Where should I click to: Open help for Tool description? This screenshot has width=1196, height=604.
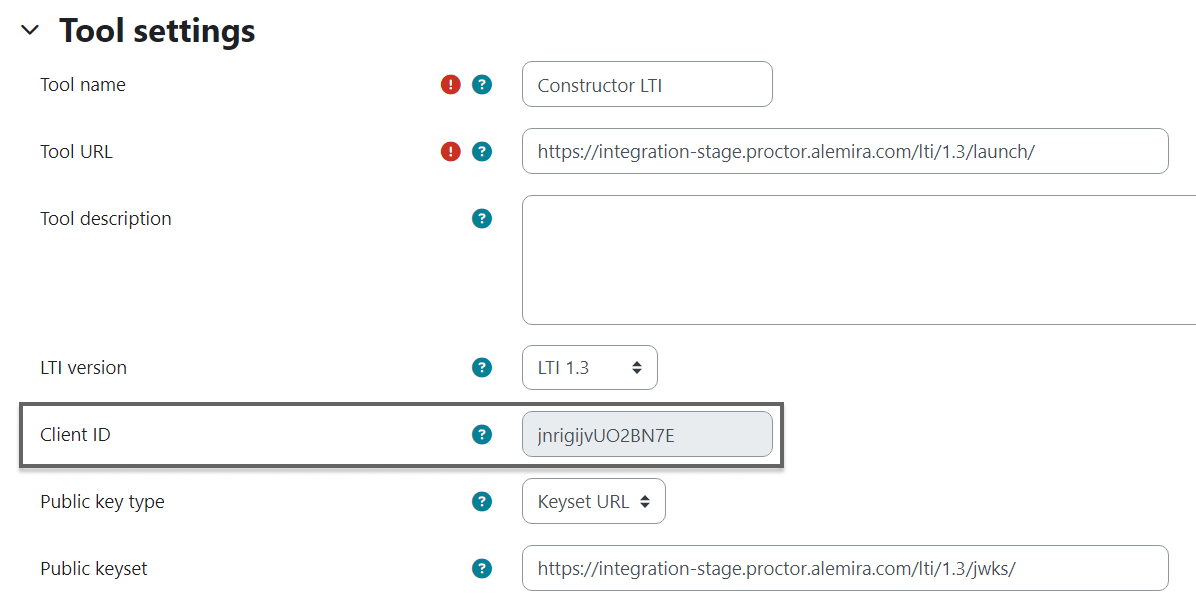click(x=482, y=218)
